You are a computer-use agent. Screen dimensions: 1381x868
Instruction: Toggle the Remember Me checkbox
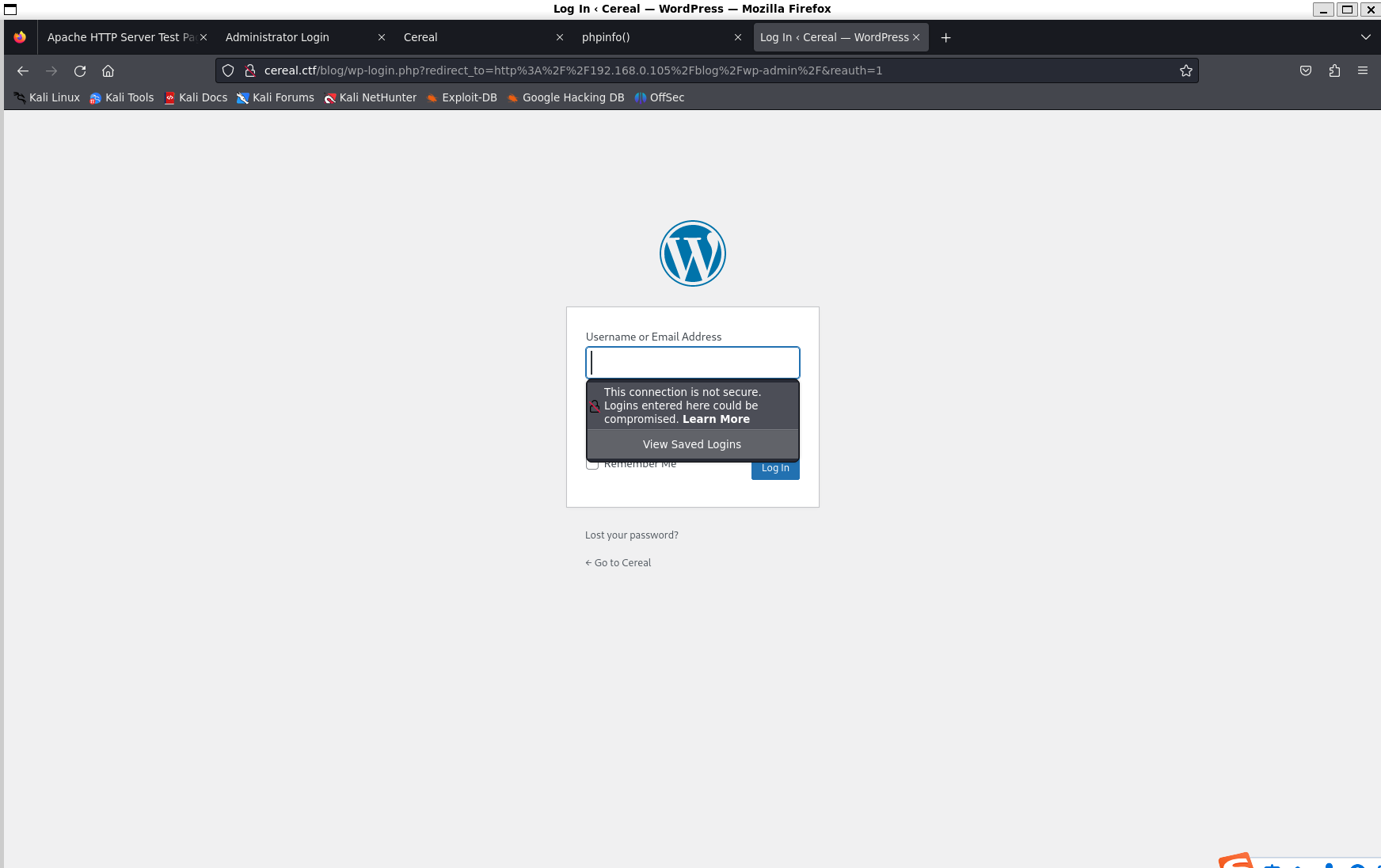tap(592, 465)
